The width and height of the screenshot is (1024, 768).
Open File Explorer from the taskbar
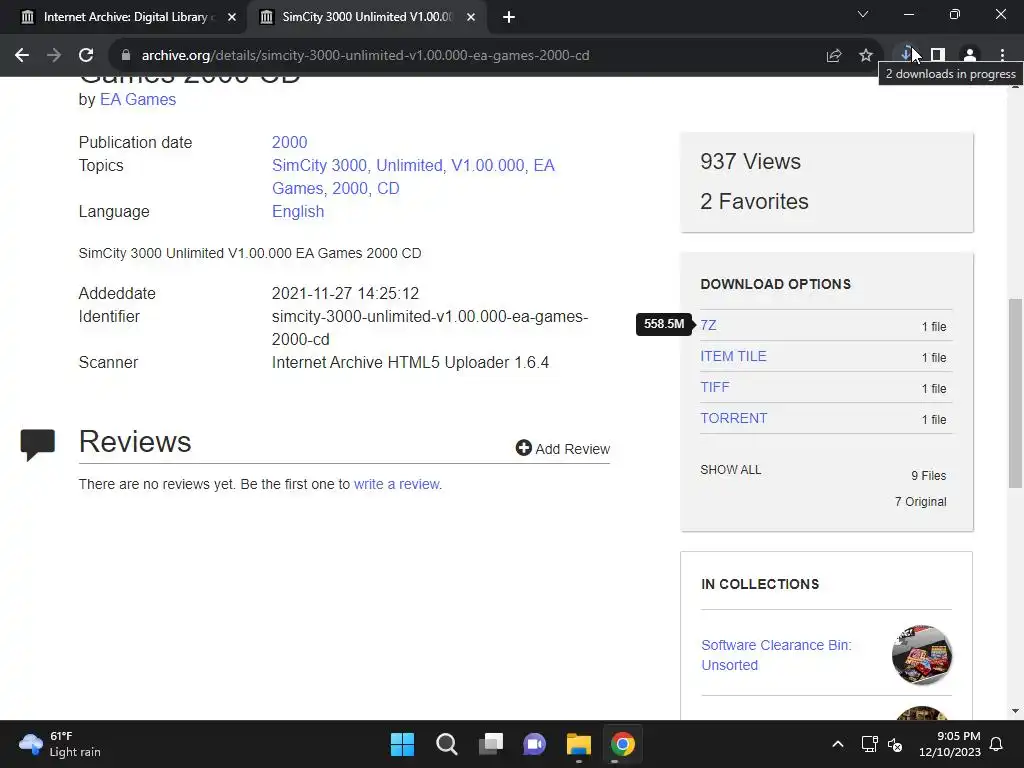click(579, 744)
